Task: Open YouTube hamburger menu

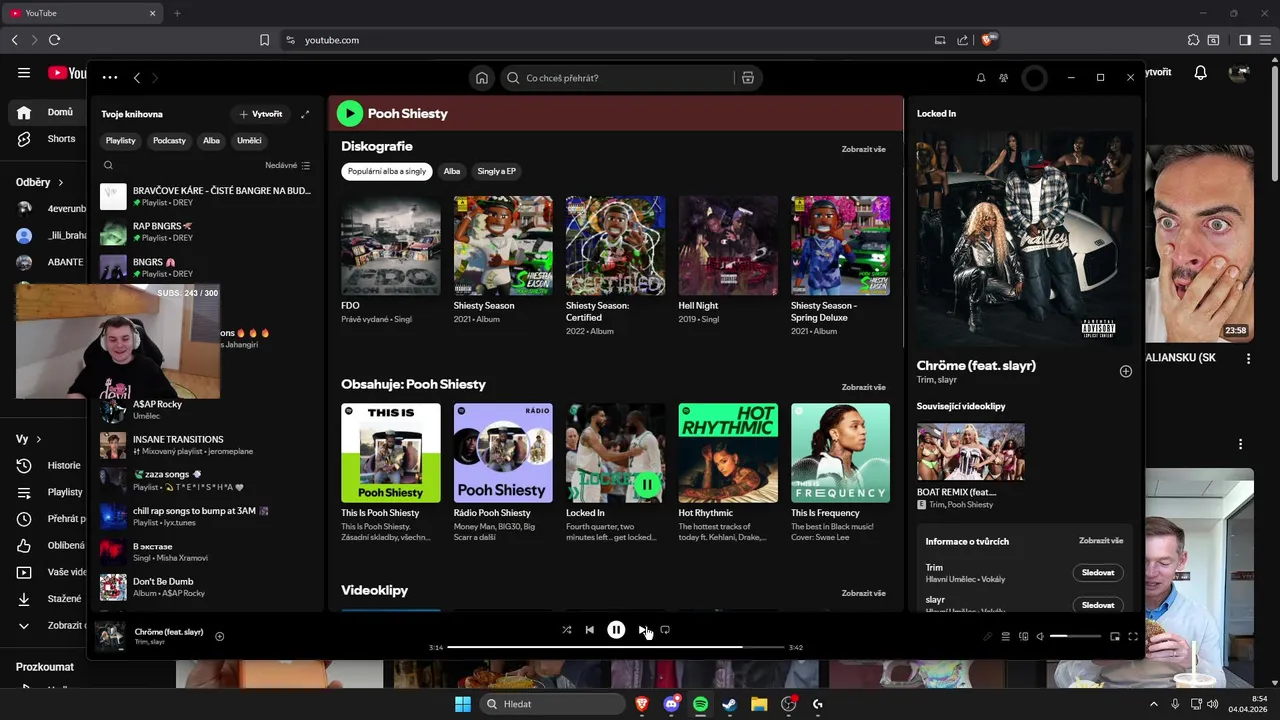Action: click(23, 73)
